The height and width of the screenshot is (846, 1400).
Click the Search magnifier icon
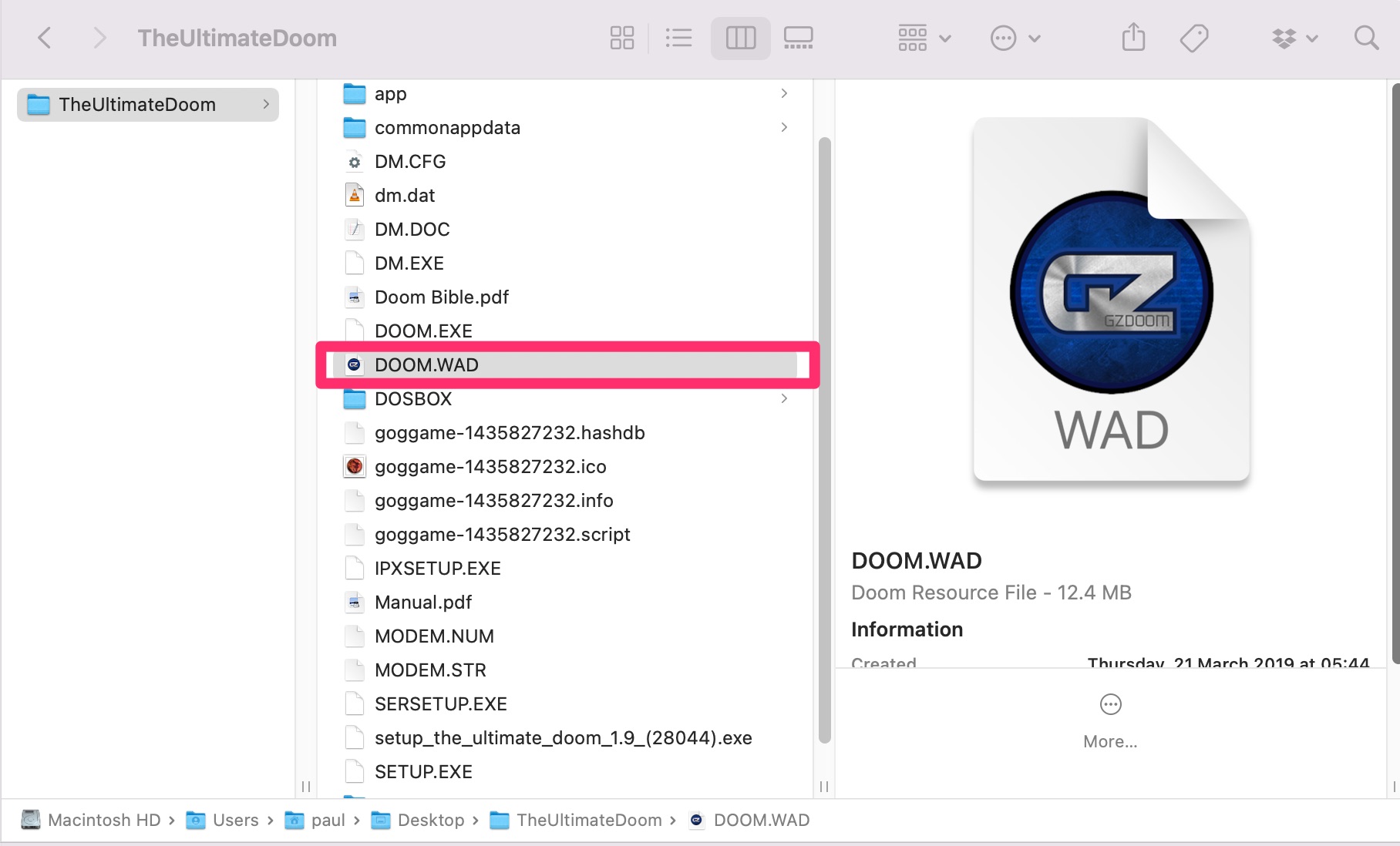click(x=1366, y=38)
